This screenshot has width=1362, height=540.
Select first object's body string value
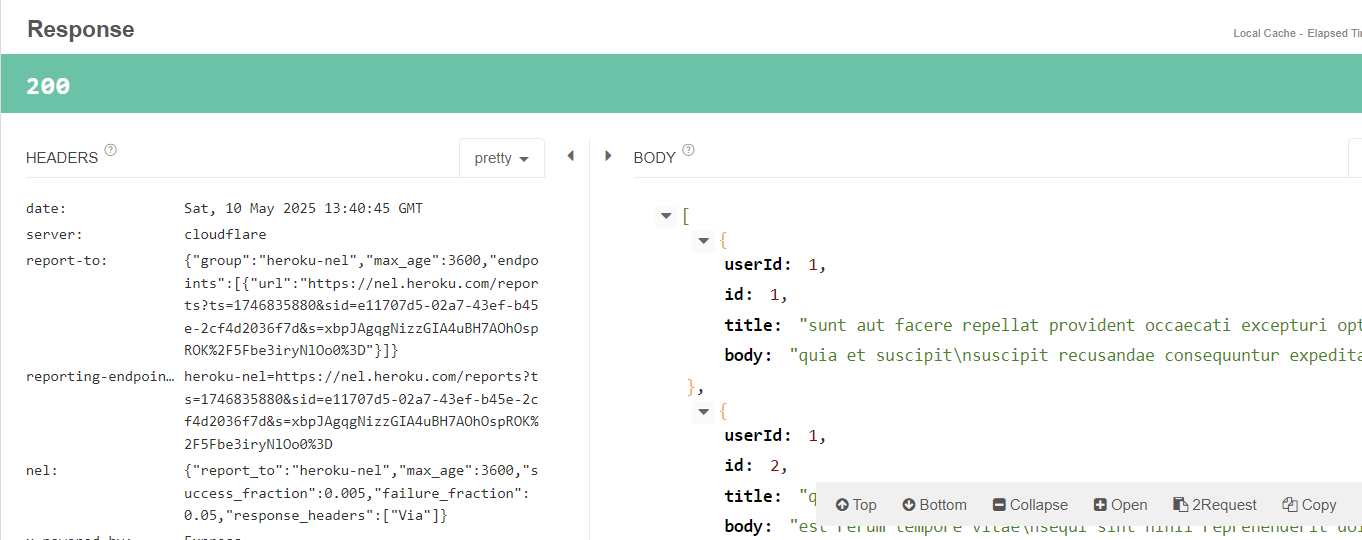point(1075,355)
